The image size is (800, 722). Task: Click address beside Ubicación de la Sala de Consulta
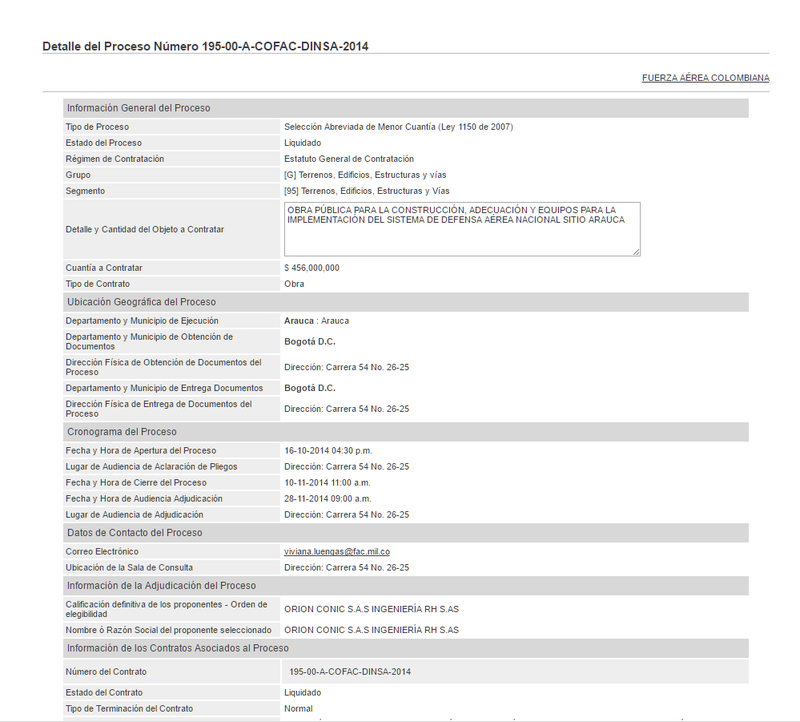coord(346,568)
